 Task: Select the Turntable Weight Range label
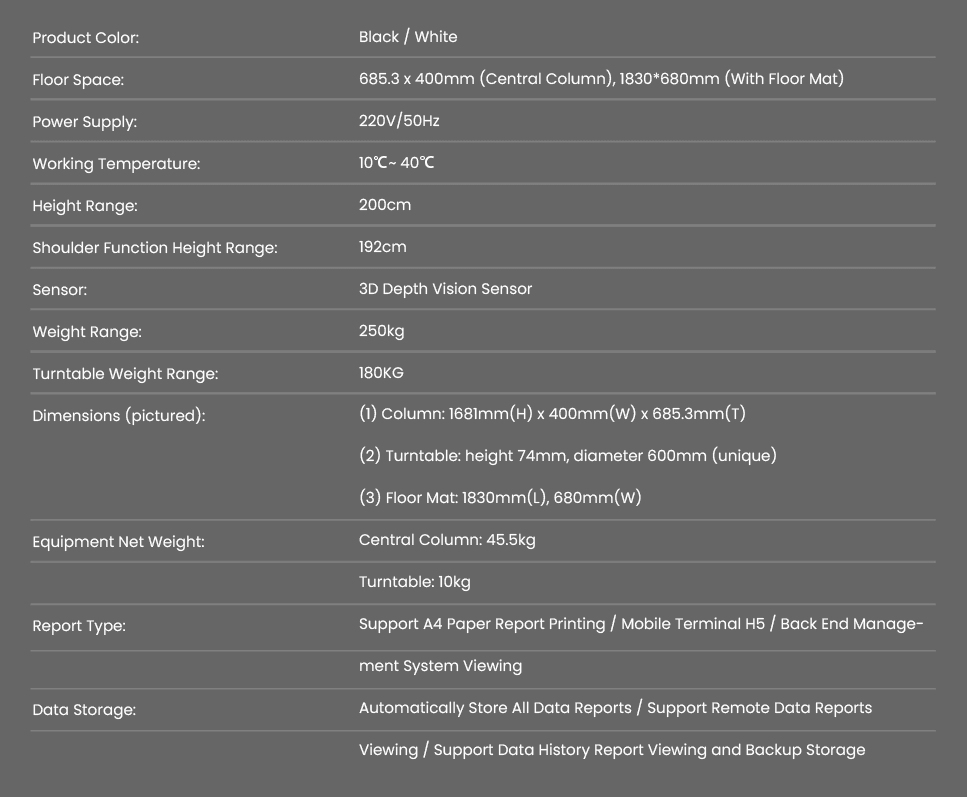pos(125,374)
